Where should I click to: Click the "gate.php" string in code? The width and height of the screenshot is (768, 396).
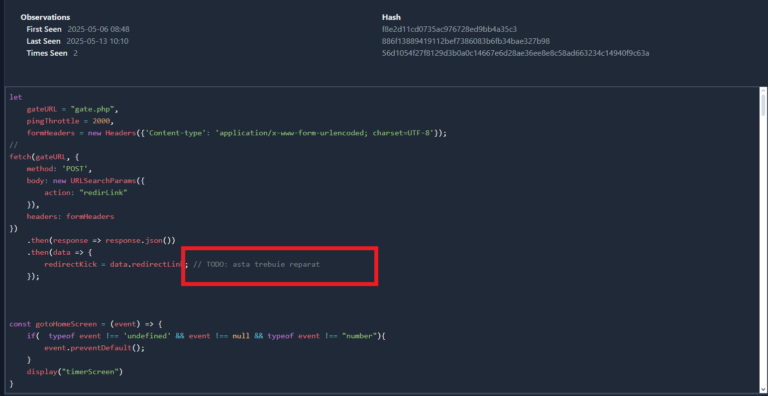(x=94, y=109)
